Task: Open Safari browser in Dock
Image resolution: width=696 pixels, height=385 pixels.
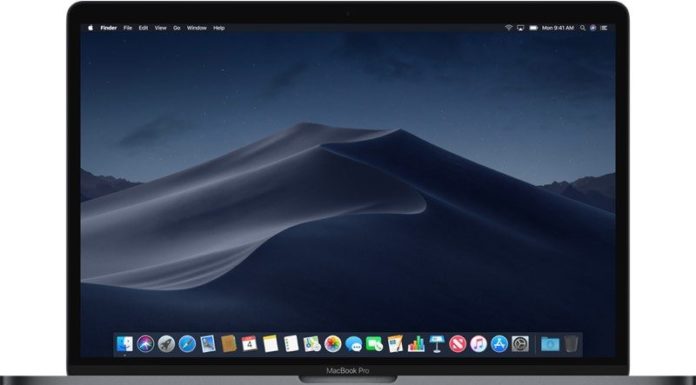Action: [187, 344]
